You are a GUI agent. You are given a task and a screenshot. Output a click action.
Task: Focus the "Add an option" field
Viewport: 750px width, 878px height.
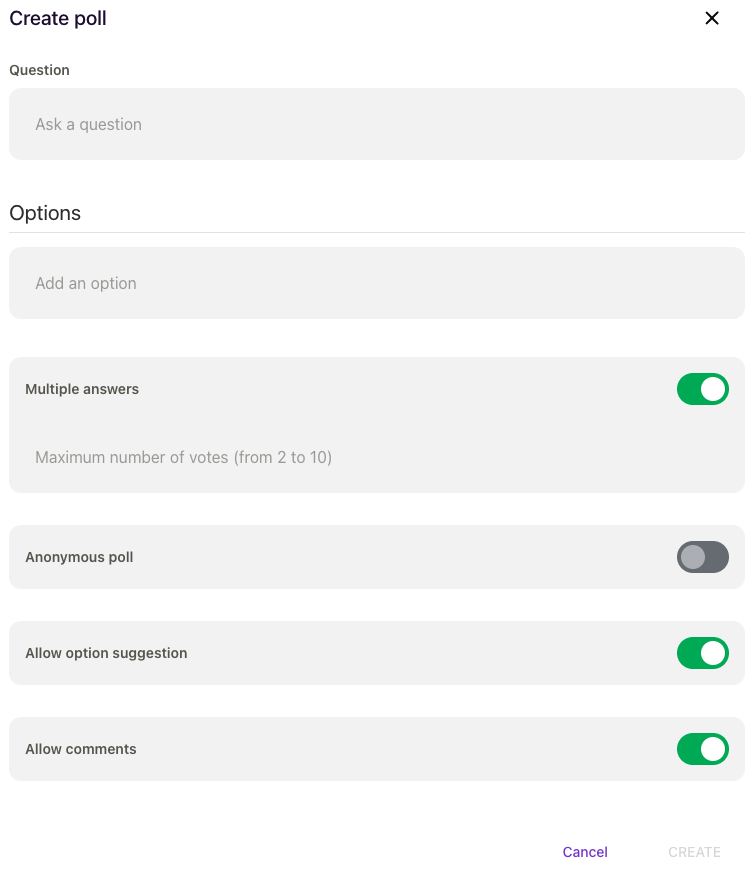click(375, 283)
